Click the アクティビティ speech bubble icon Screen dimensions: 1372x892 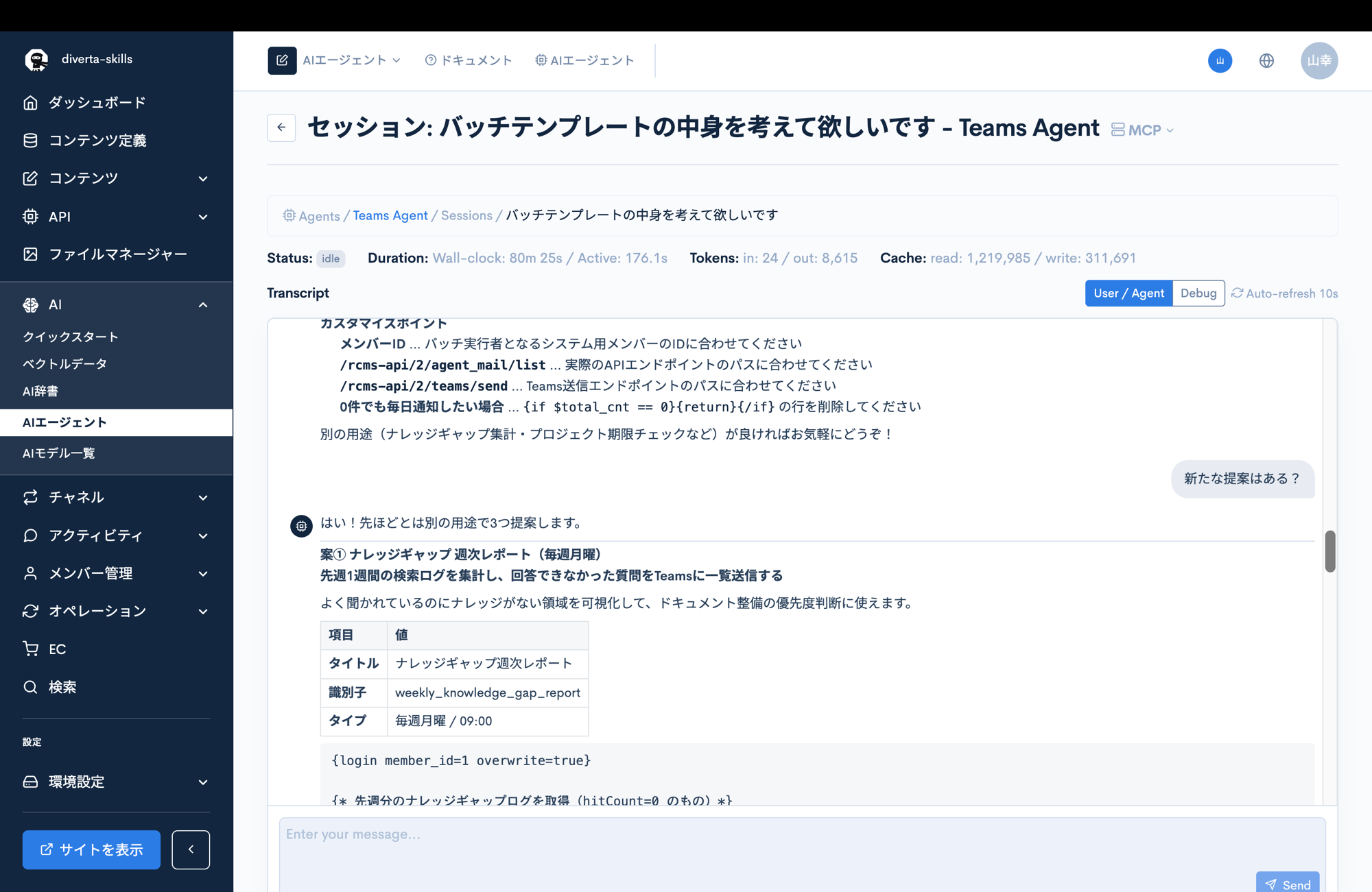[x=30, y=535]
